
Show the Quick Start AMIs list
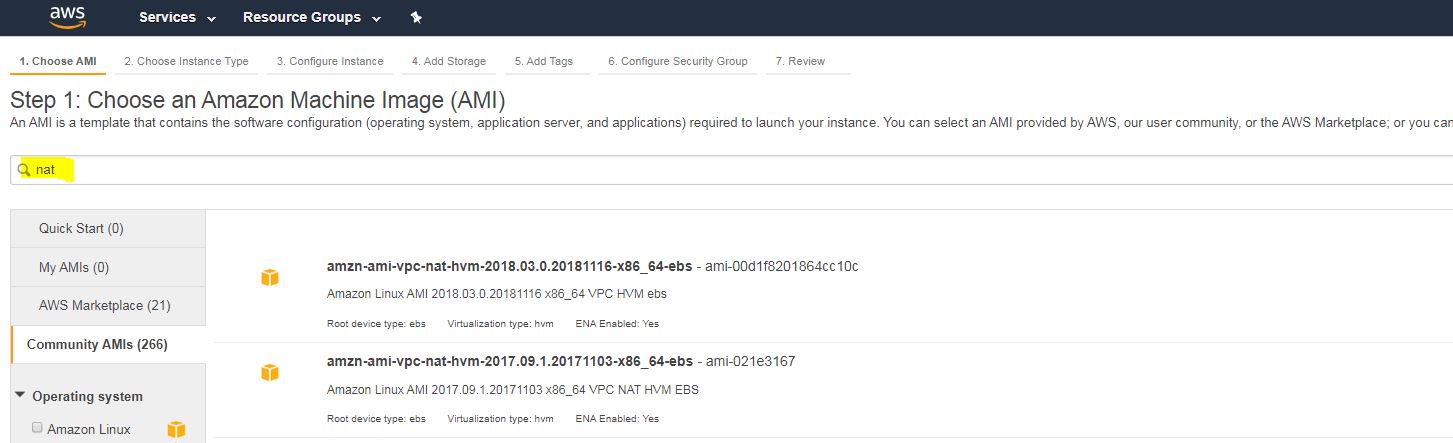[x=81, y=228]
